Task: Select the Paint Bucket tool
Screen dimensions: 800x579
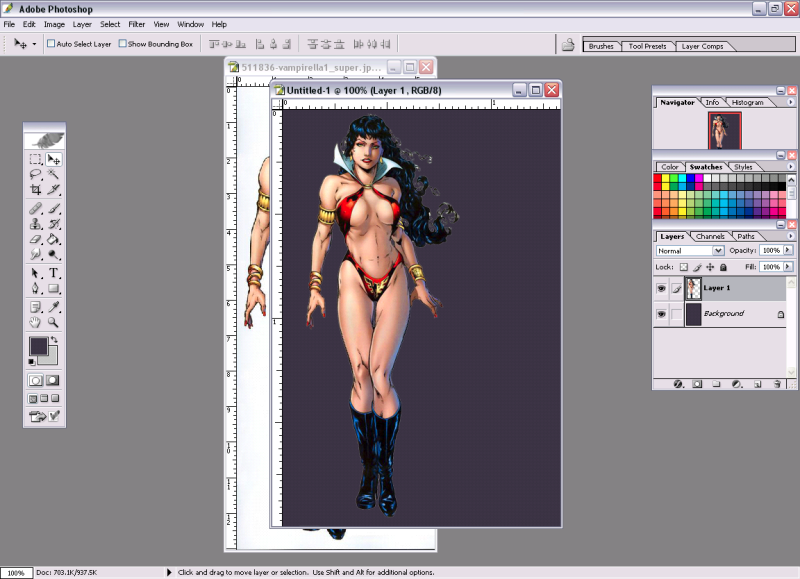Action: click(x=54, y=239)
